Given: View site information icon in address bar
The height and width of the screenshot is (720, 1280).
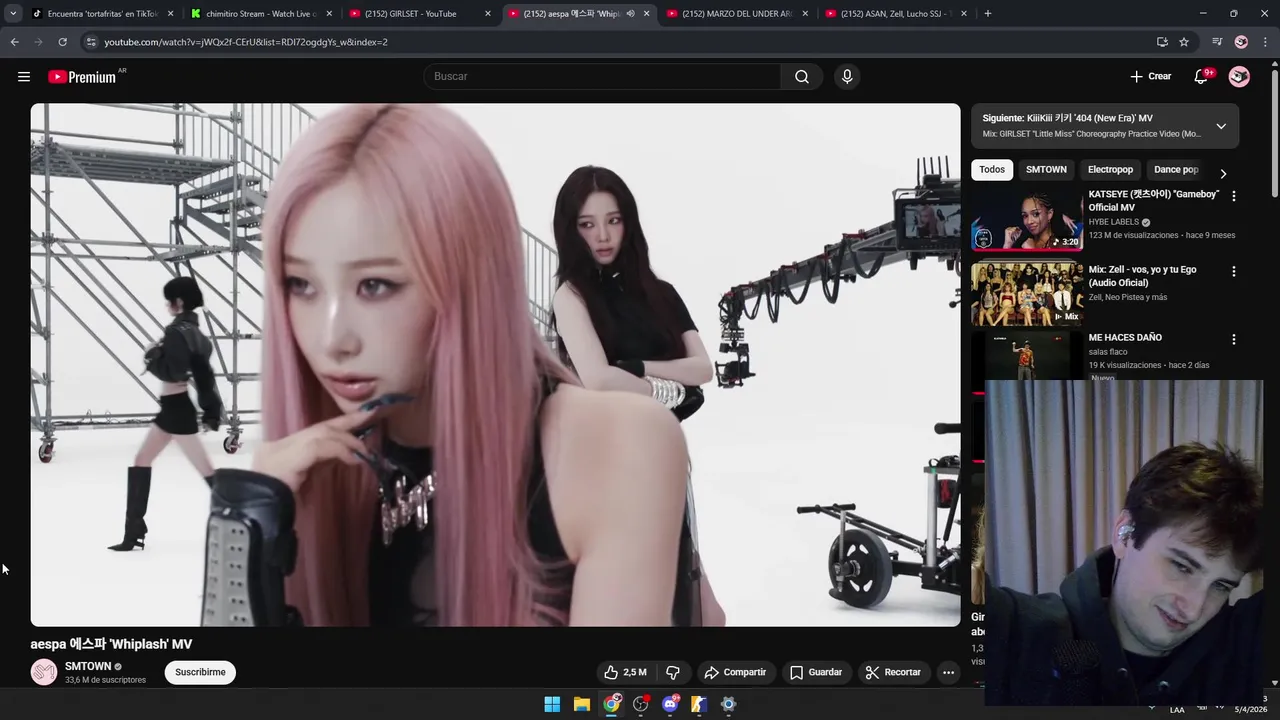Looking at the screenshot, I should (x=91, y=42).
